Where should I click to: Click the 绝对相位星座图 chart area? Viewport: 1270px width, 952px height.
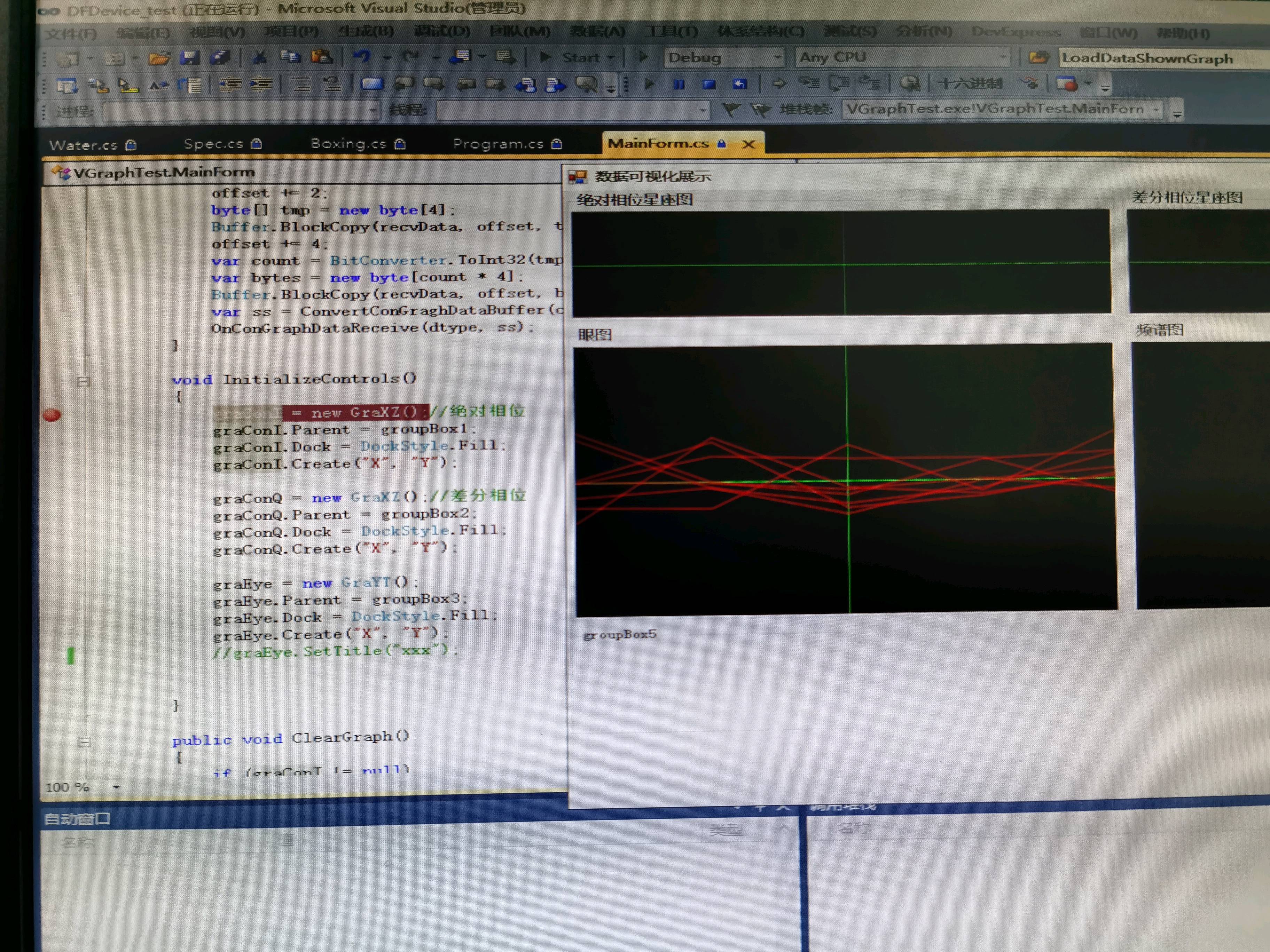click(x=842, y=263)
